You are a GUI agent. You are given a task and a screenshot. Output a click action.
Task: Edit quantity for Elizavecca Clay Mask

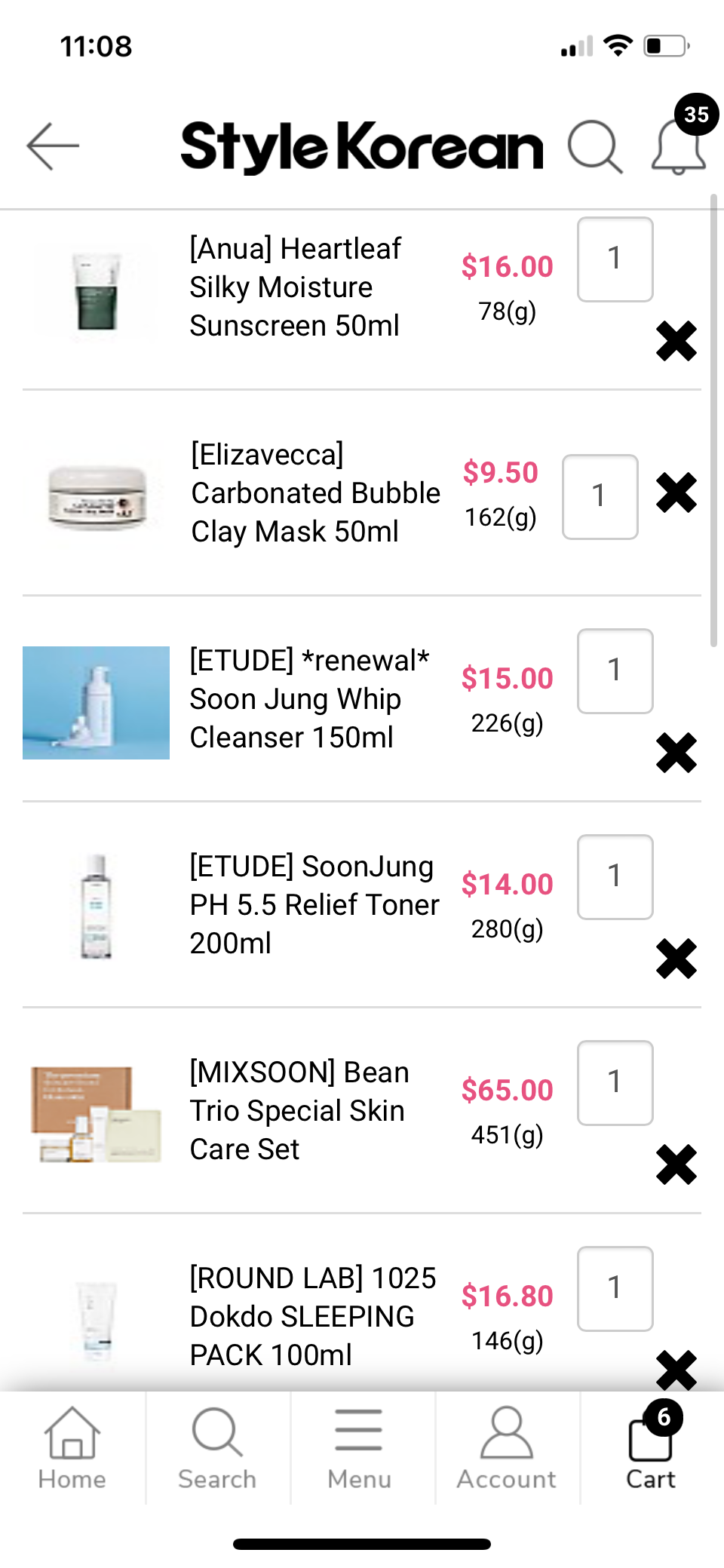coord(600,497)
